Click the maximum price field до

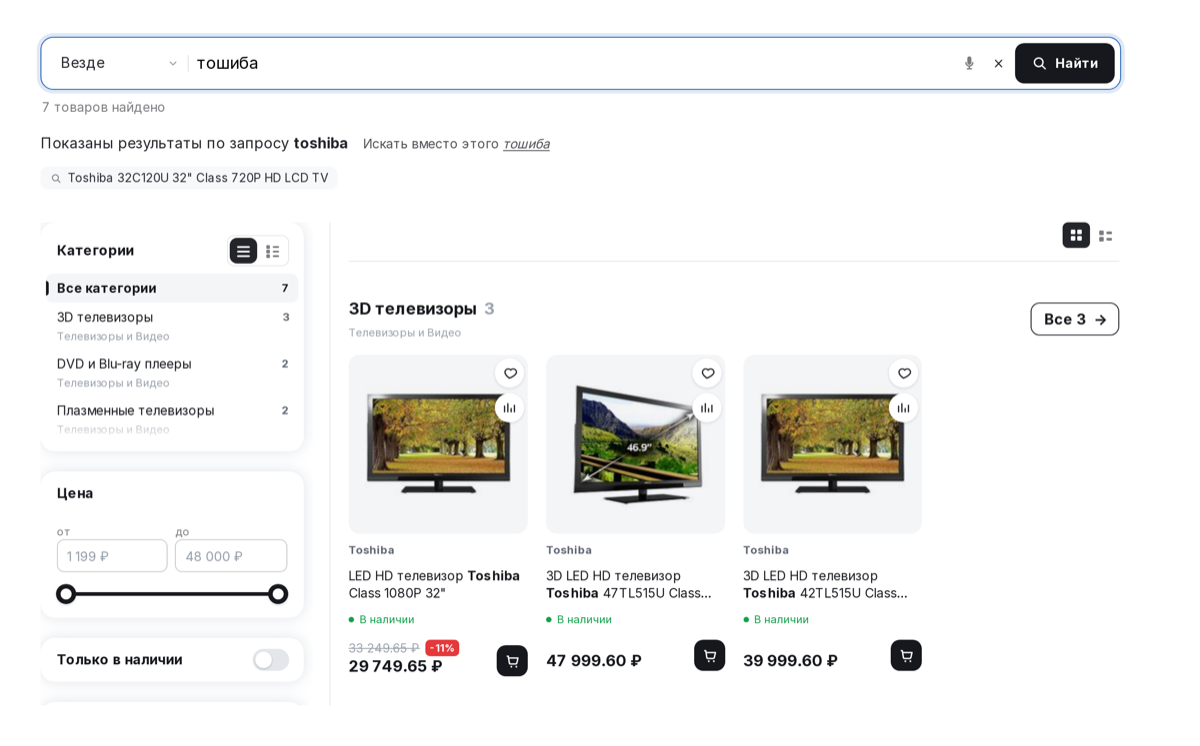click(x=231, y=556)
